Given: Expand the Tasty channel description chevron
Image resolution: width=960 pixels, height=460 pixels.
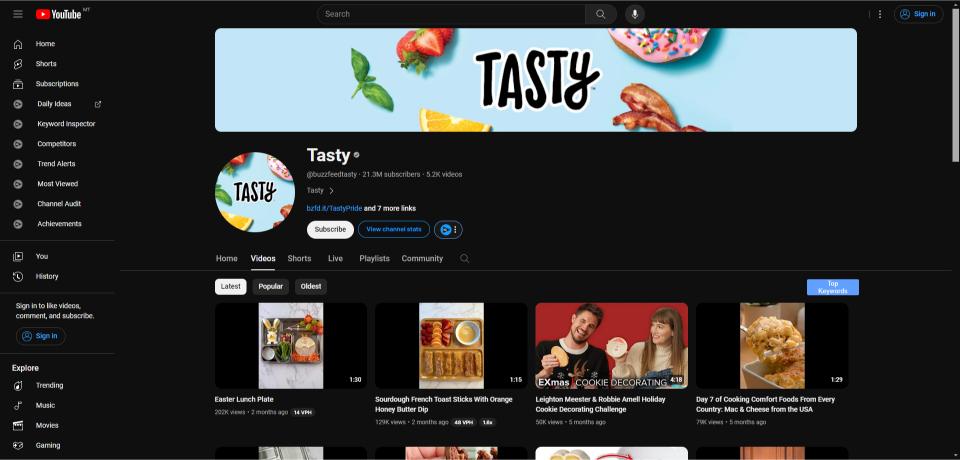Looking at the screenshot, I should (x=331, y=191).
